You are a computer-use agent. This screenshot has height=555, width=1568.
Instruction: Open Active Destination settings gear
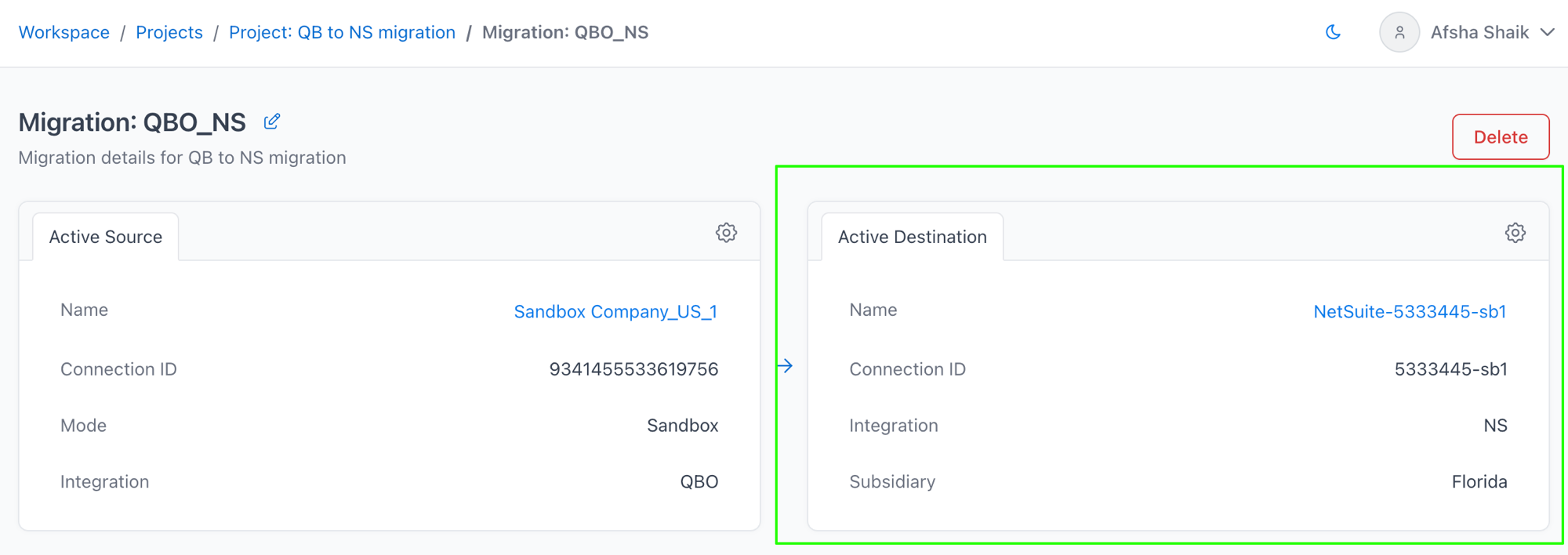pos(1515,233)
